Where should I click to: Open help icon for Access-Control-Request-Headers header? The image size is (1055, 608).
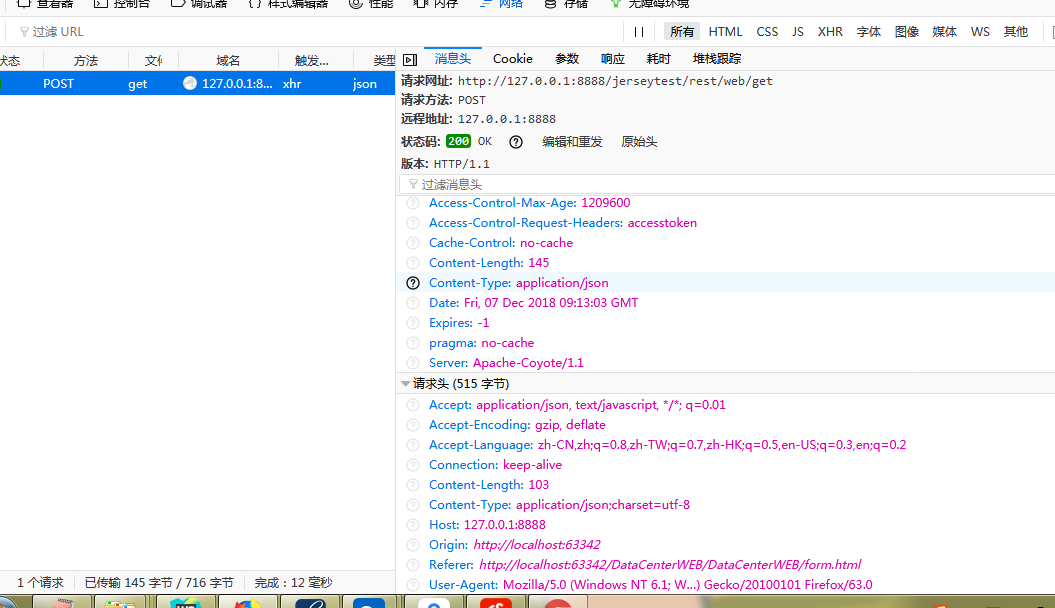413,223
